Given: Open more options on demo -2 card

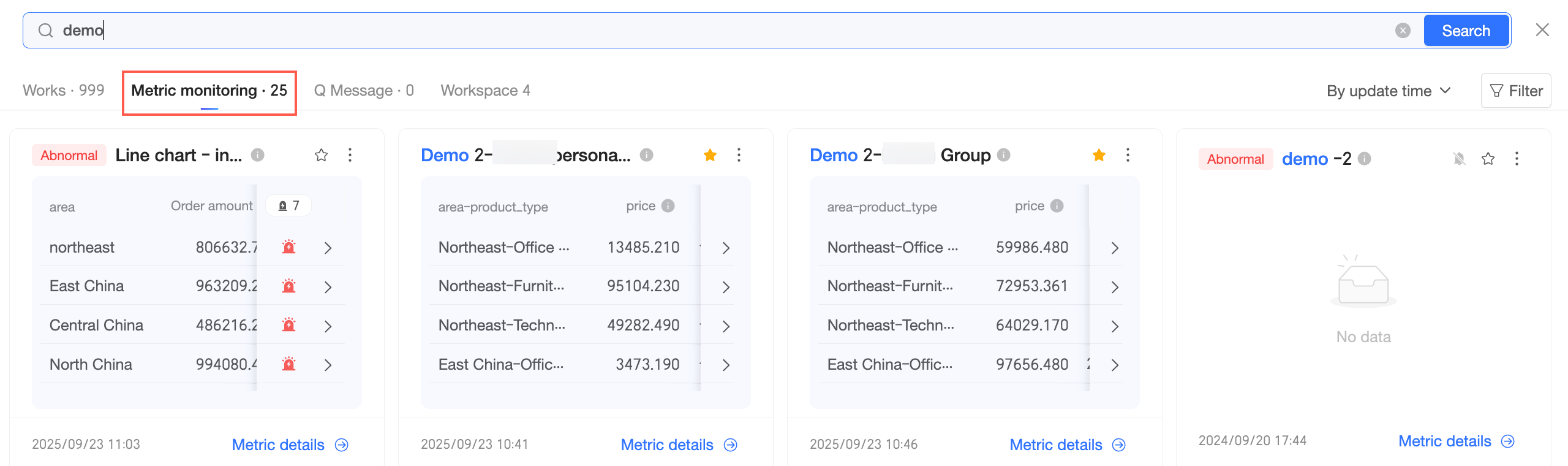Looking at the screenshot, I should pos(1517,159).
